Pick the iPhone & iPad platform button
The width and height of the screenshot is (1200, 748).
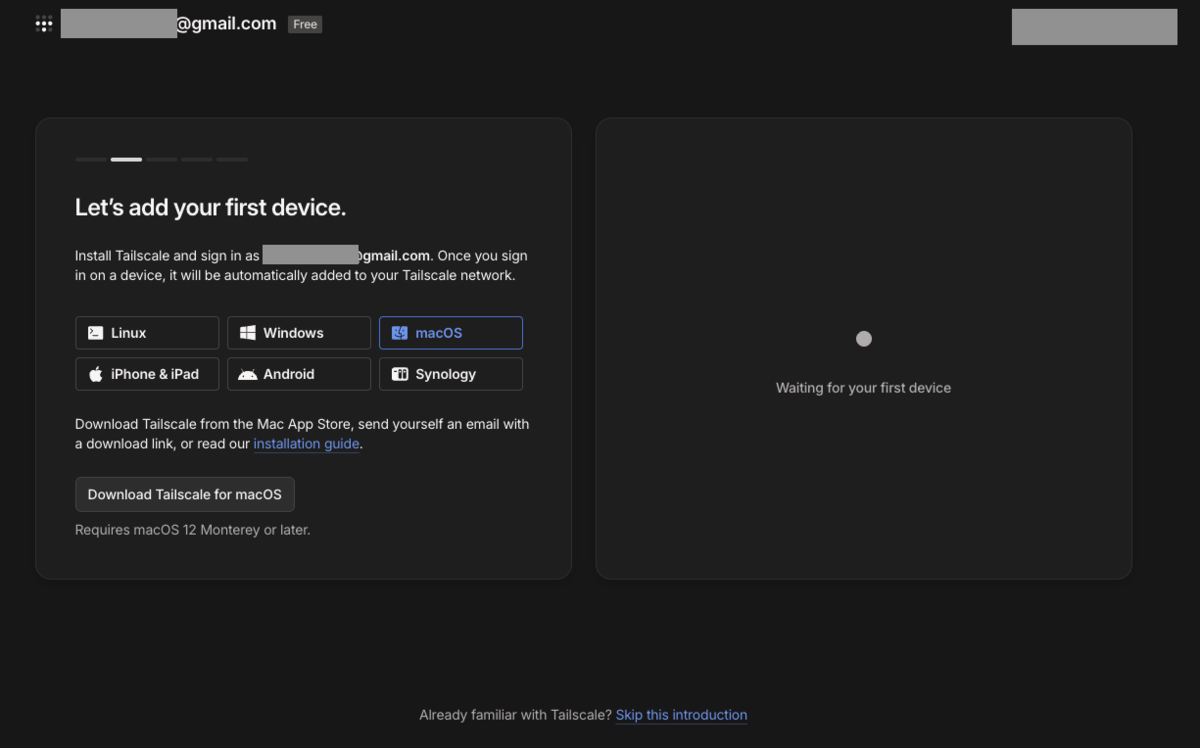(x=147, y=374)
